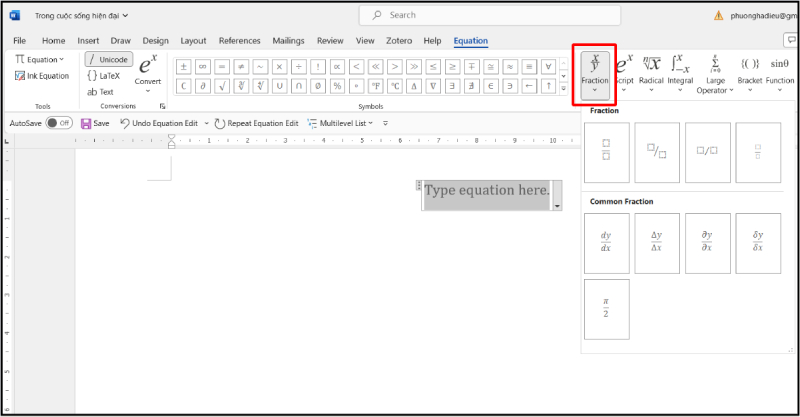Image resolution: width=800 pixels, height=417 pixels.
Task: Switch to the References tab
Action: click(x=239, y=41)
